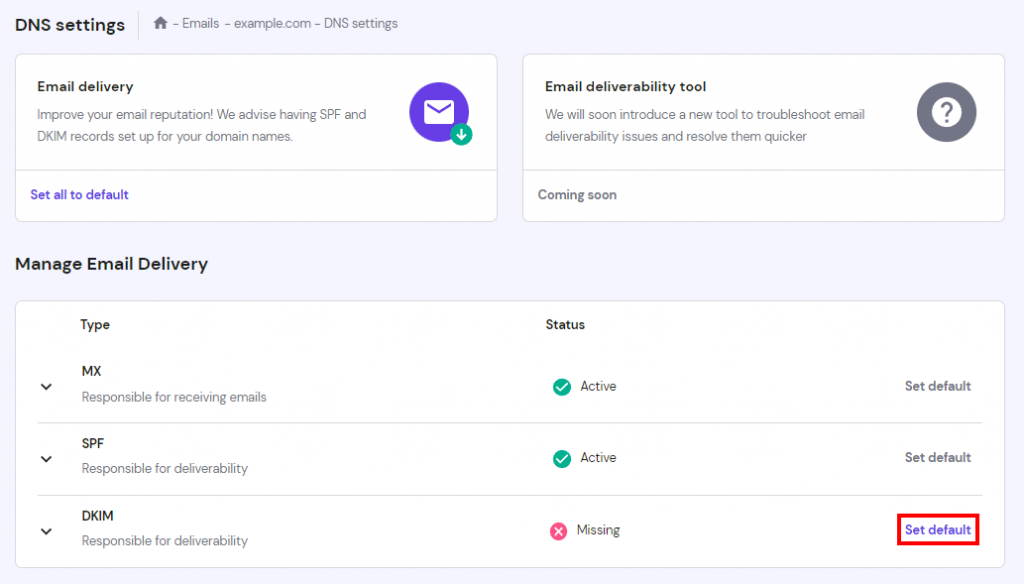Click Set default for the MX record

pyautogui.click(x=937, y=386)
